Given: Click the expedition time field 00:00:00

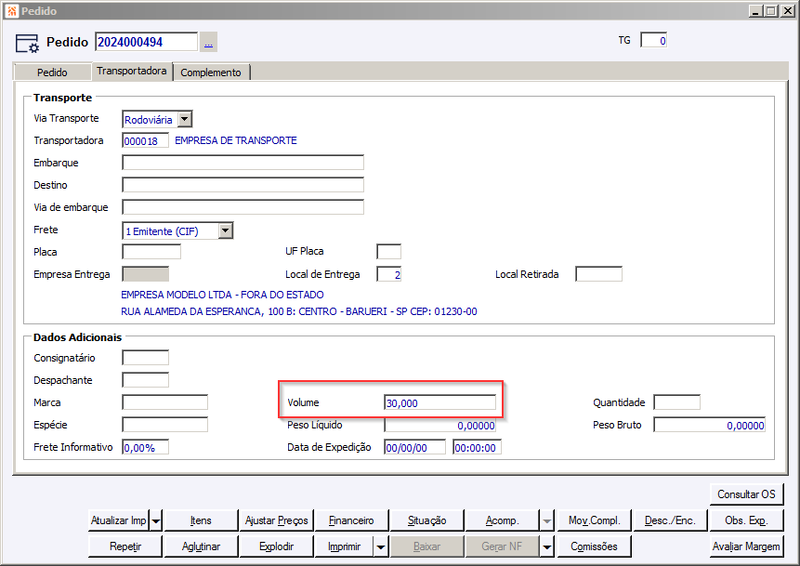Looking at the screenshot, I should point(477,447).
